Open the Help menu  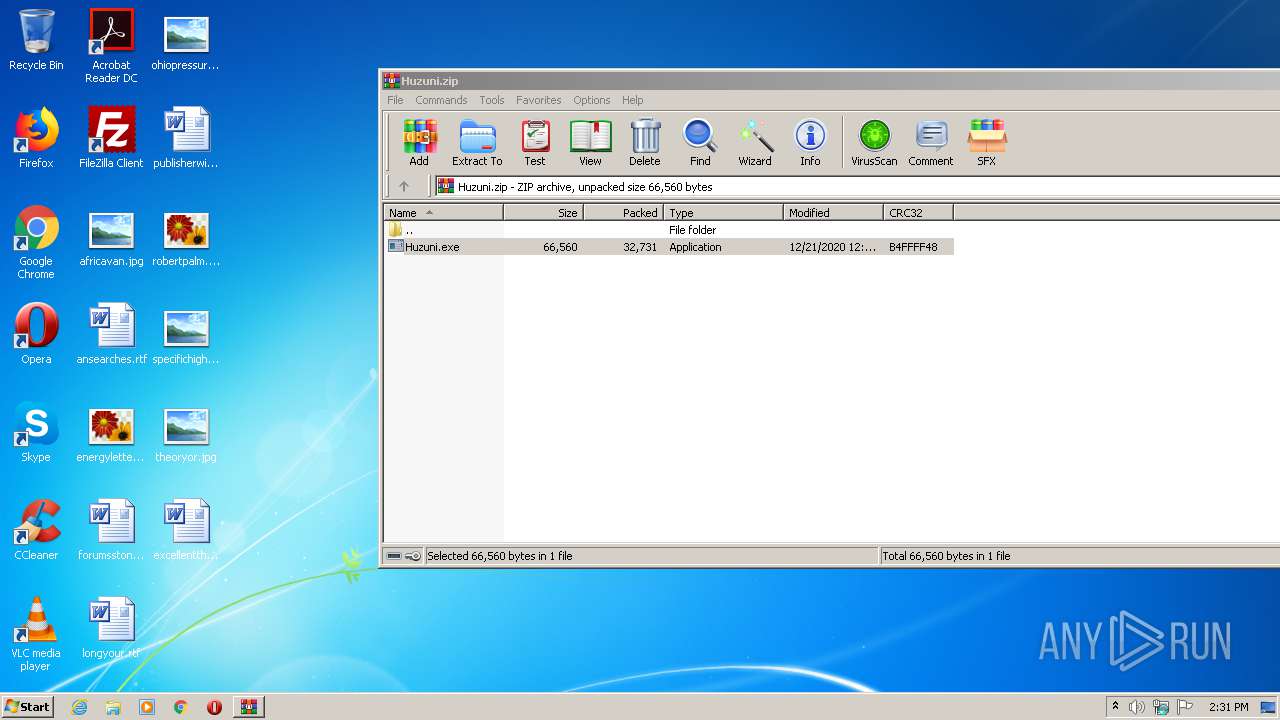coord(632,100)
